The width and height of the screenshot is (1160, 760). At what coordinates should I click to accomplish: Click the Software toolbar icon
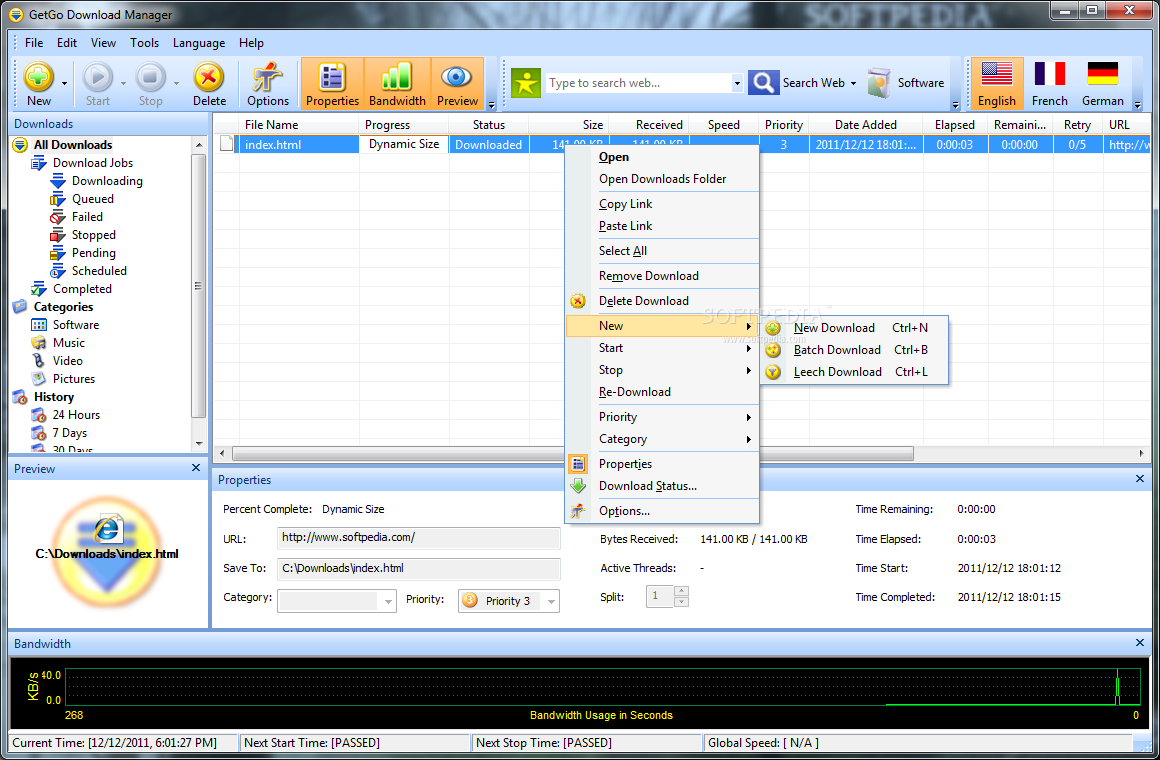pyautogui.click(x=880, y=83)
